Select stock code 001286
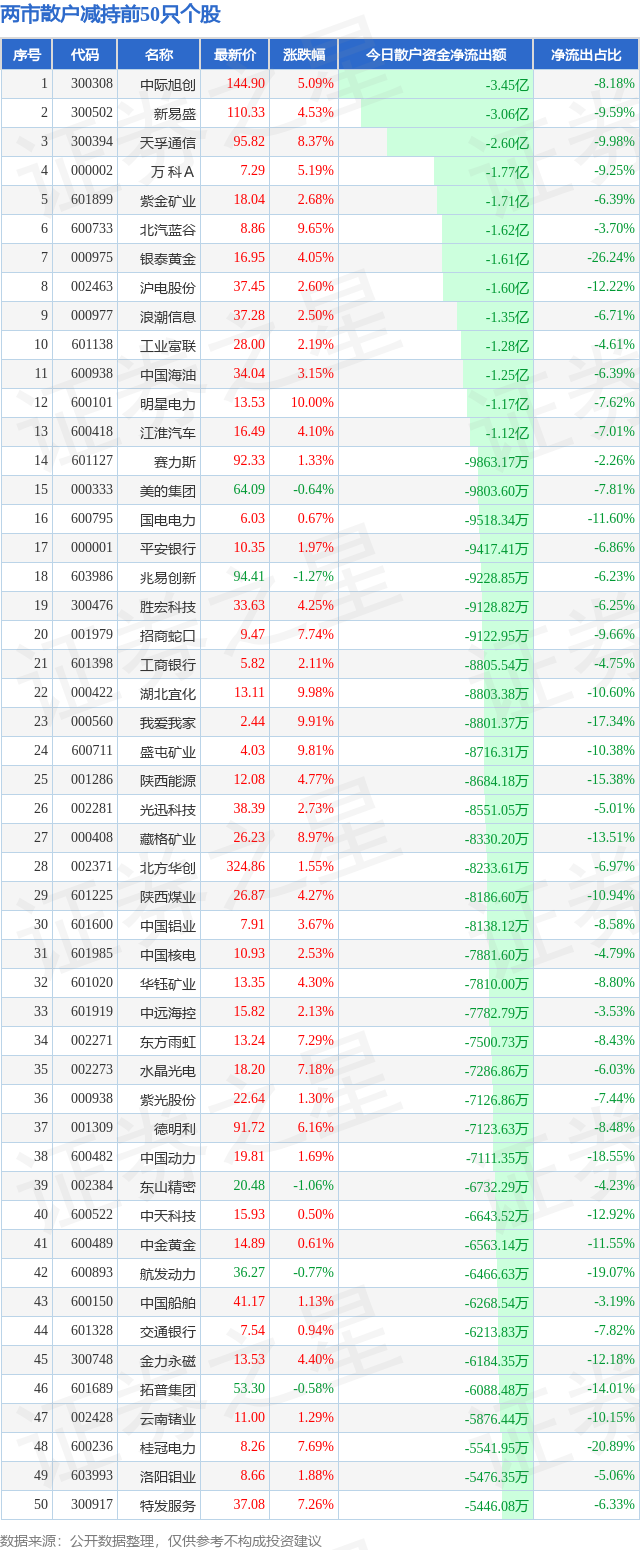 click(92, 780)
